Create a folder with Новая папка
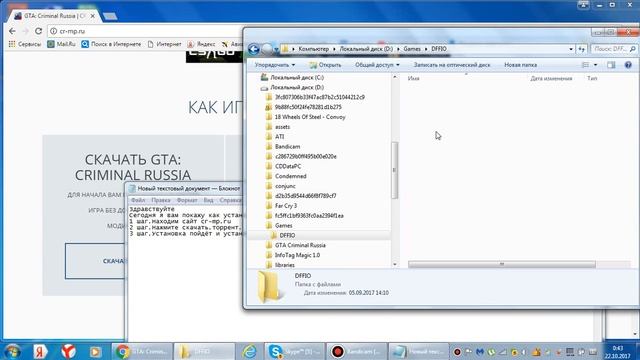Image resolution: width=640 pixels, height=360 pixels. click(x=520, y=65)
